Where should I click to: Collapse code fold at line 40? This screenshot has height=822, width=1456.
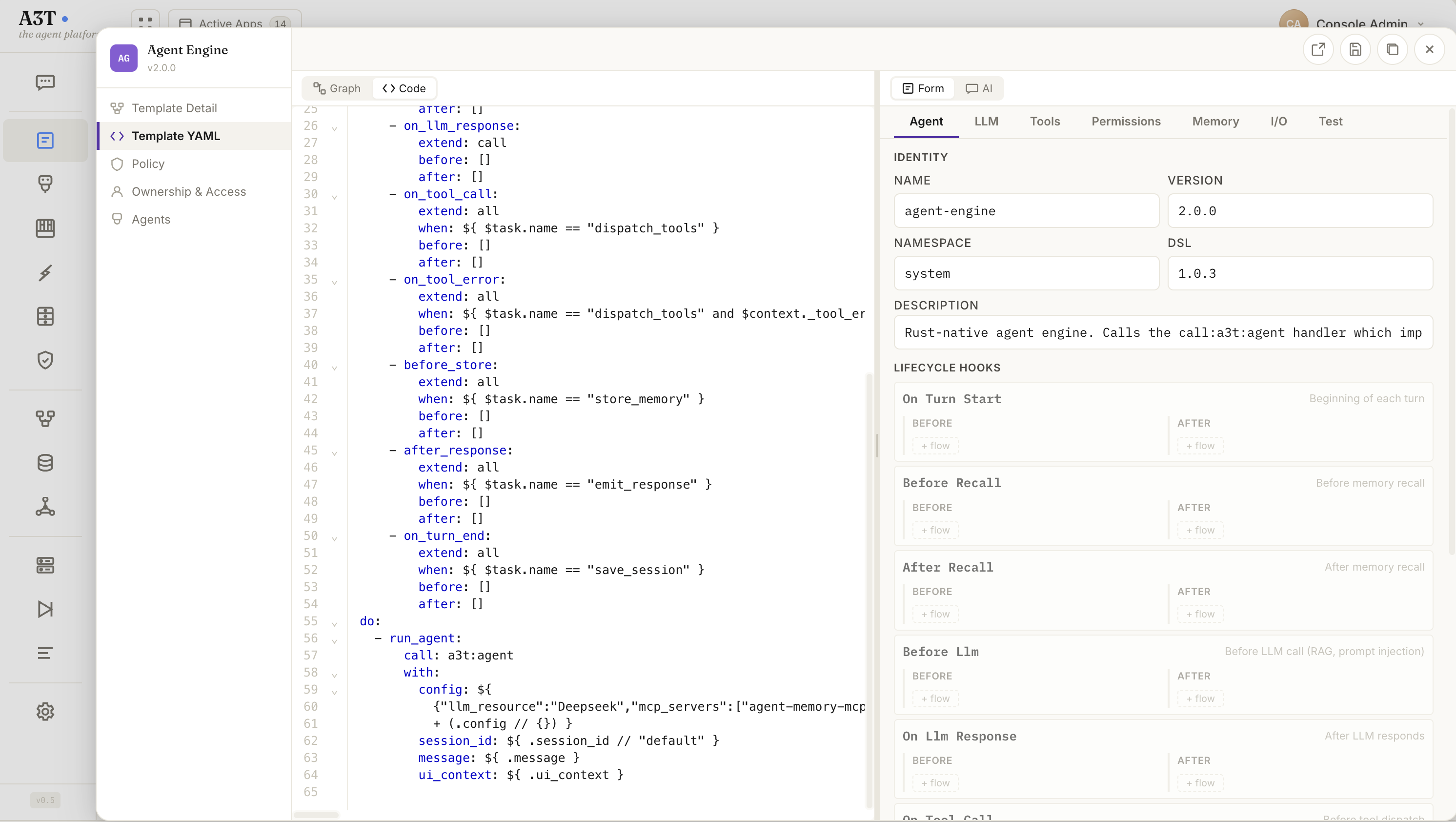click(x=335, y=368)
